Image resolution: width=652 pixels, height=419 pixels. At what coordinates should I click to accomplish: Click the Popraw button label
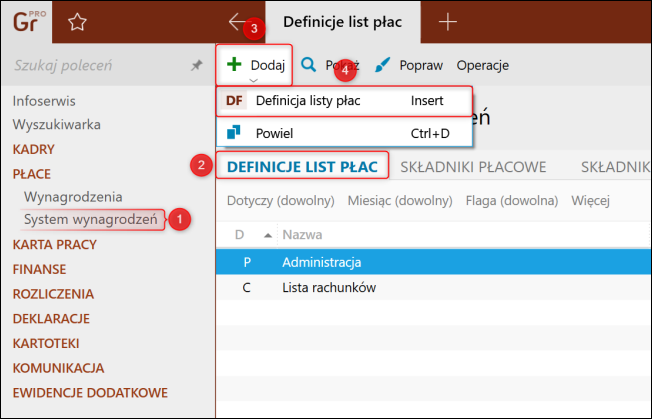(421, 65)
